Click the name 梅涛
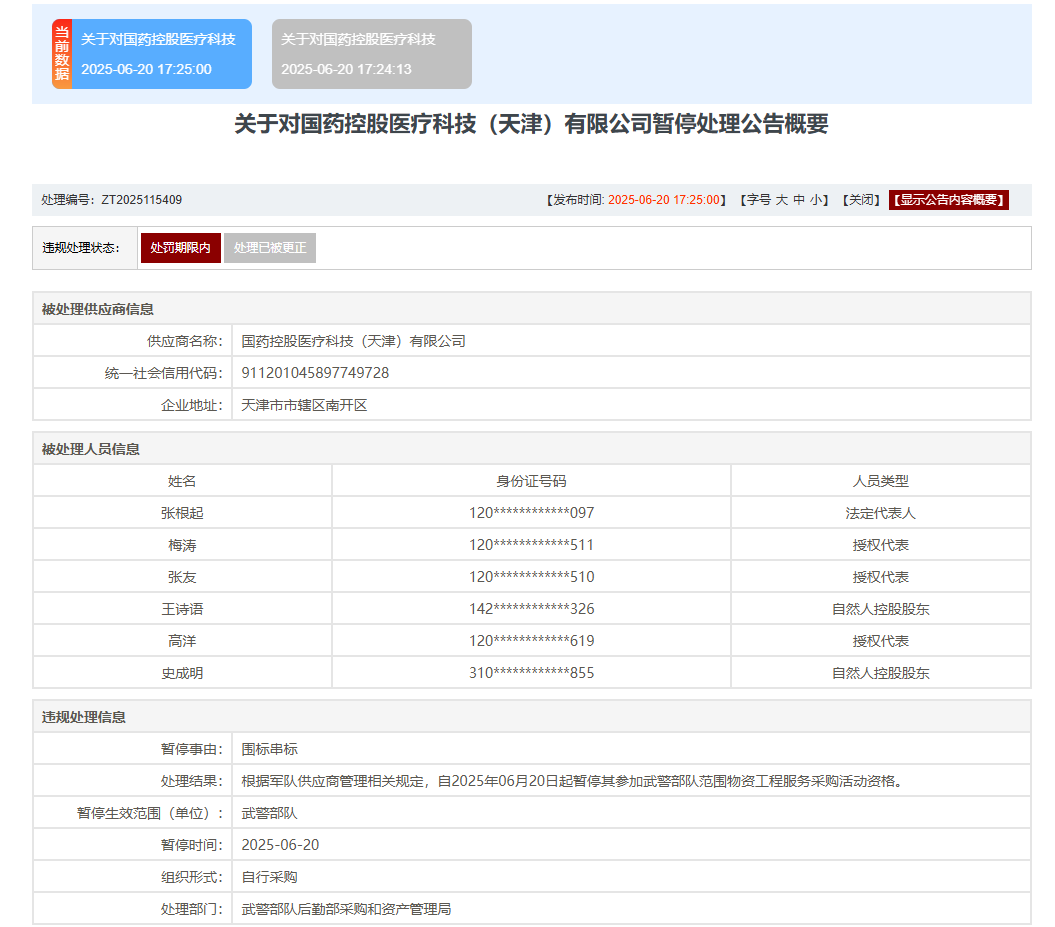 click(182, 545)
